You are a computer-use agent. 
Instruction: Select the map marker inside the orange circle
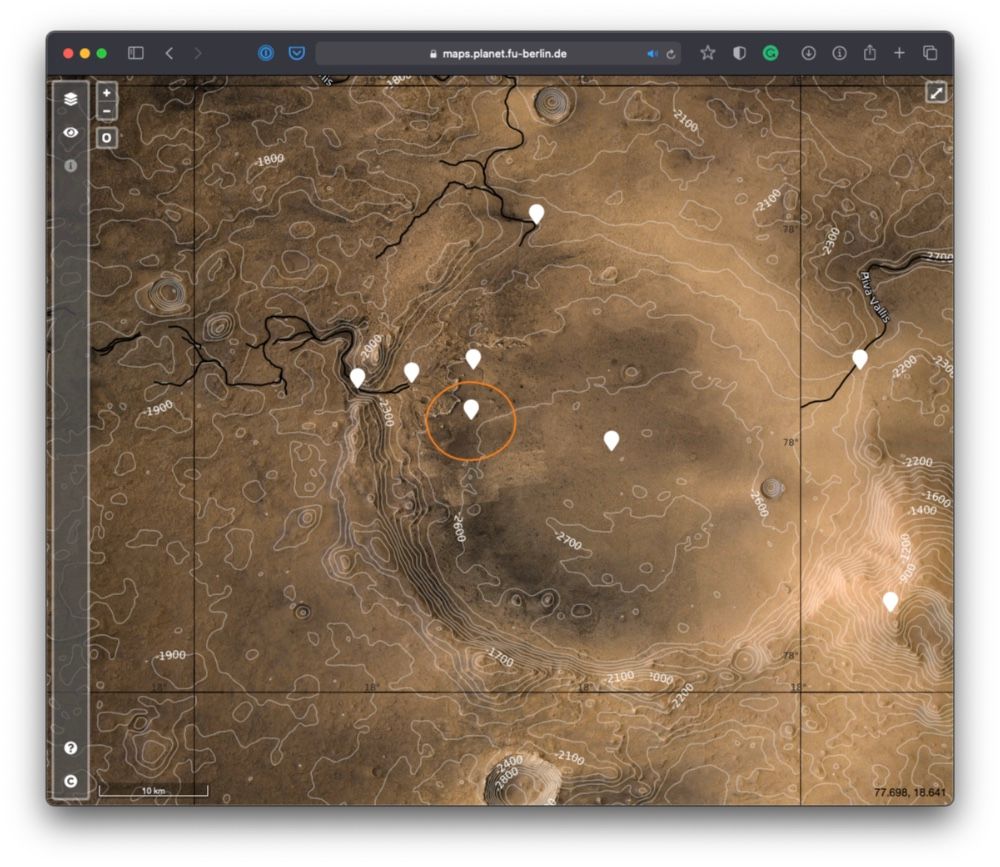click(471, 408)
